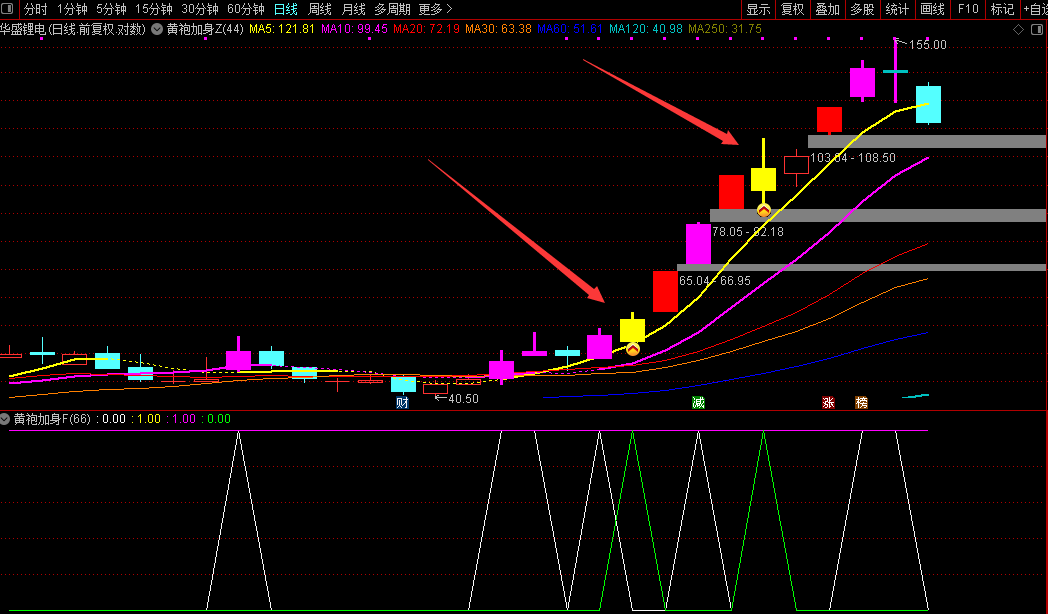Click the green 减 marker icon
Screen dimensions: 1048x614
698,403
